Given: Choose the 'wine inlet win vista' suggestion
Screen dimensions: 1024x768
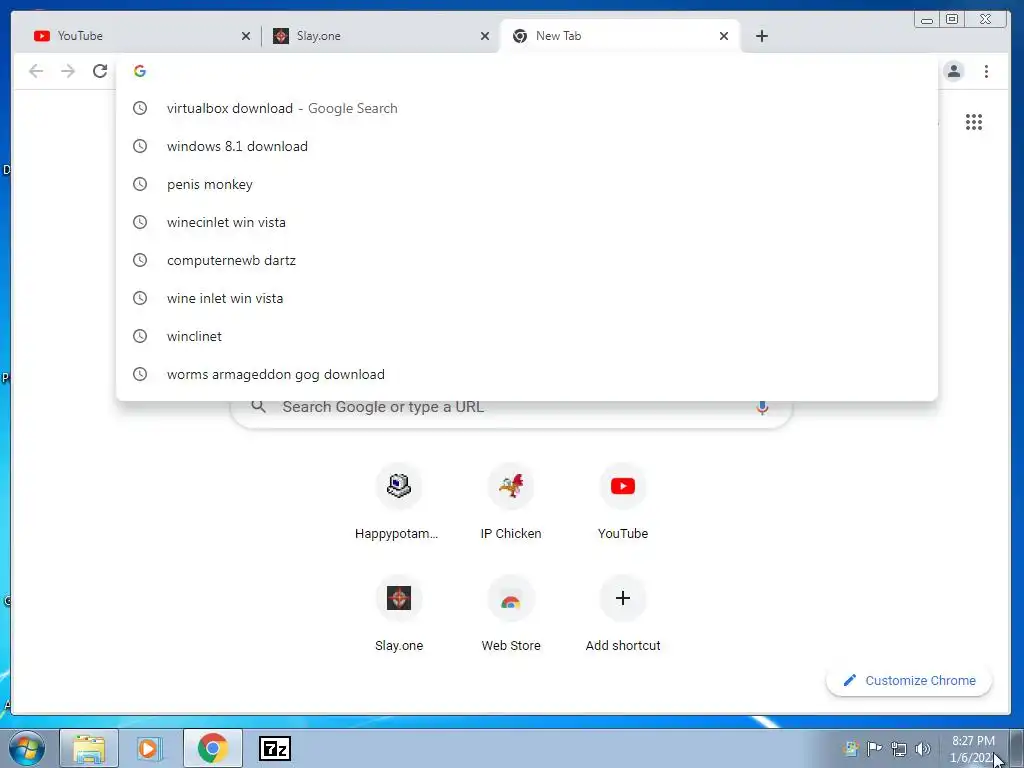Looking at the screenshot, I should (x=526, y=298).
